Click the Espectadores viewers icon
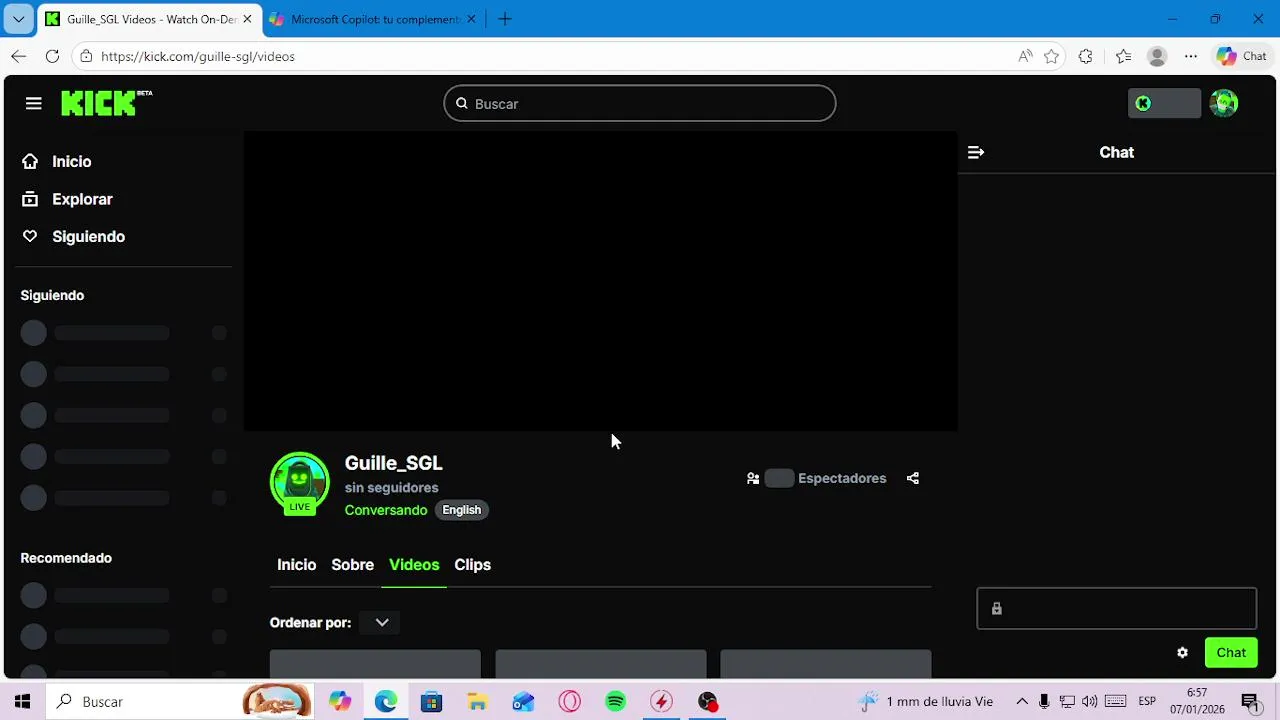The image size is (1280, 720). coord(753,479)
